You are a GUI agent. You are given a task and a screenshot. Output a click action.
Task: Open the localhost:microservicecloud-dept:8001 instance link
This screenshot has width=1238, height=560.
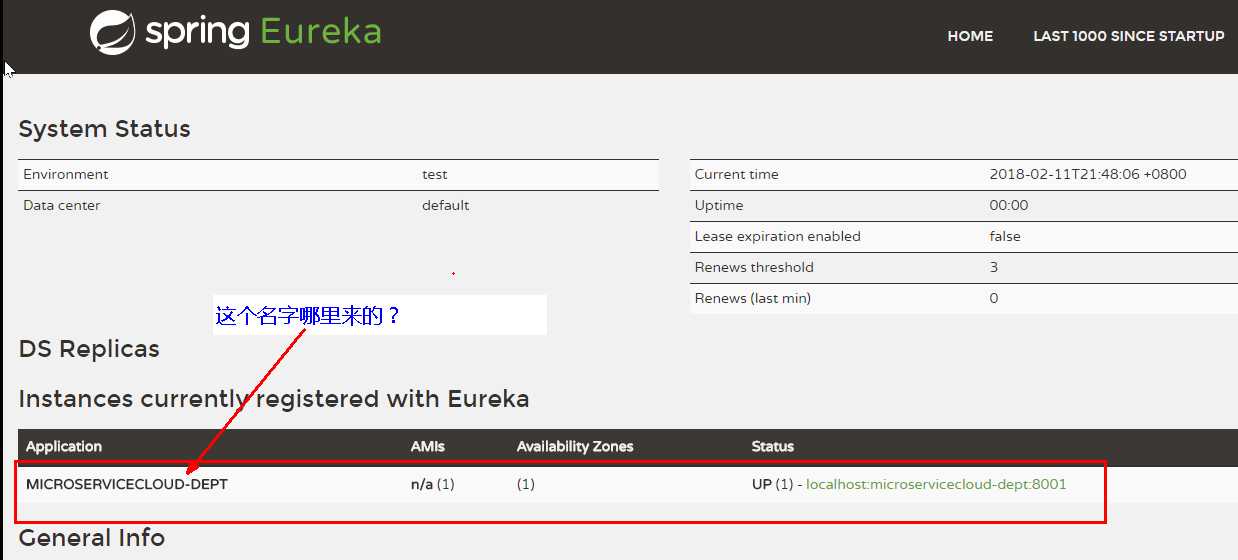click(936, 484)
